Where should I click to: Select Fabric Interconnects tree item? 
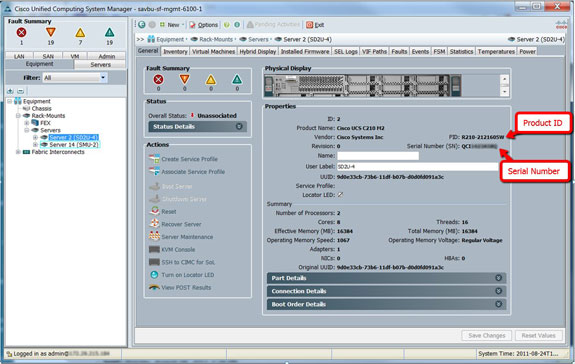pyautogui.click(x=58, y=152)
